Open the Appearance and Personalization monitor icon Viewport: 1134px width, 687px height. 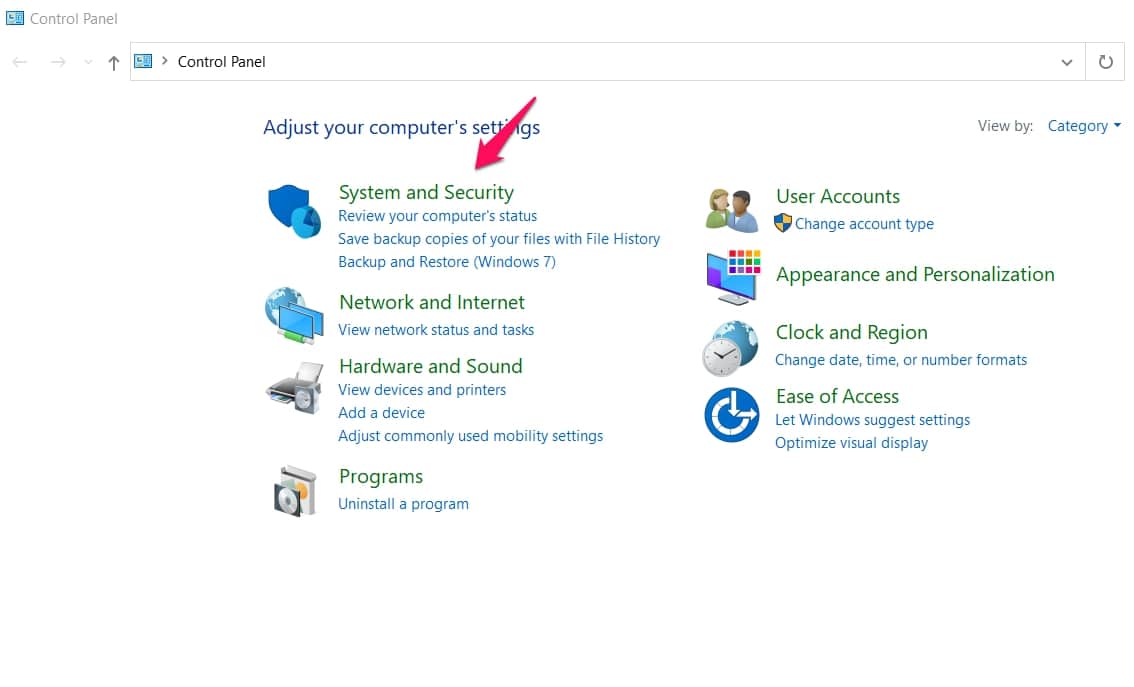tap(733, 277)
